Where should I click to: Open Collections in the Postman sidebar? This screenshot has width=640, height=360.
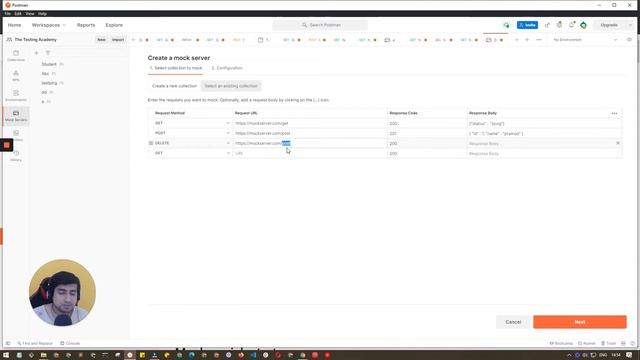click(x=16, y=56)
